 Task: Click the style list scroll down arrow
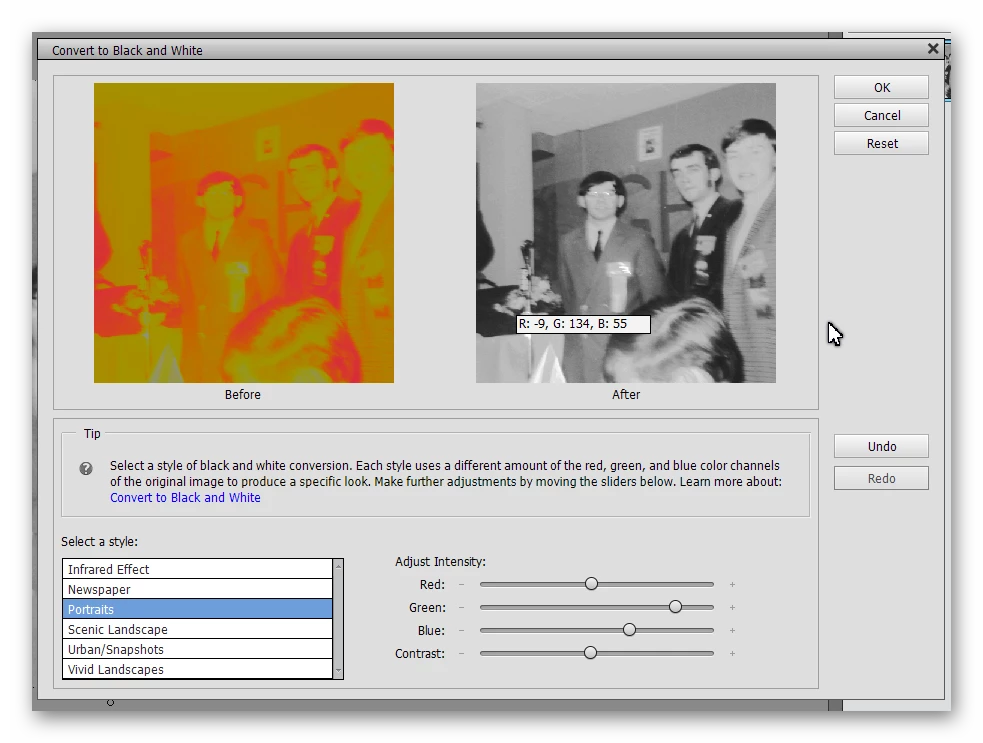(339, 671)
